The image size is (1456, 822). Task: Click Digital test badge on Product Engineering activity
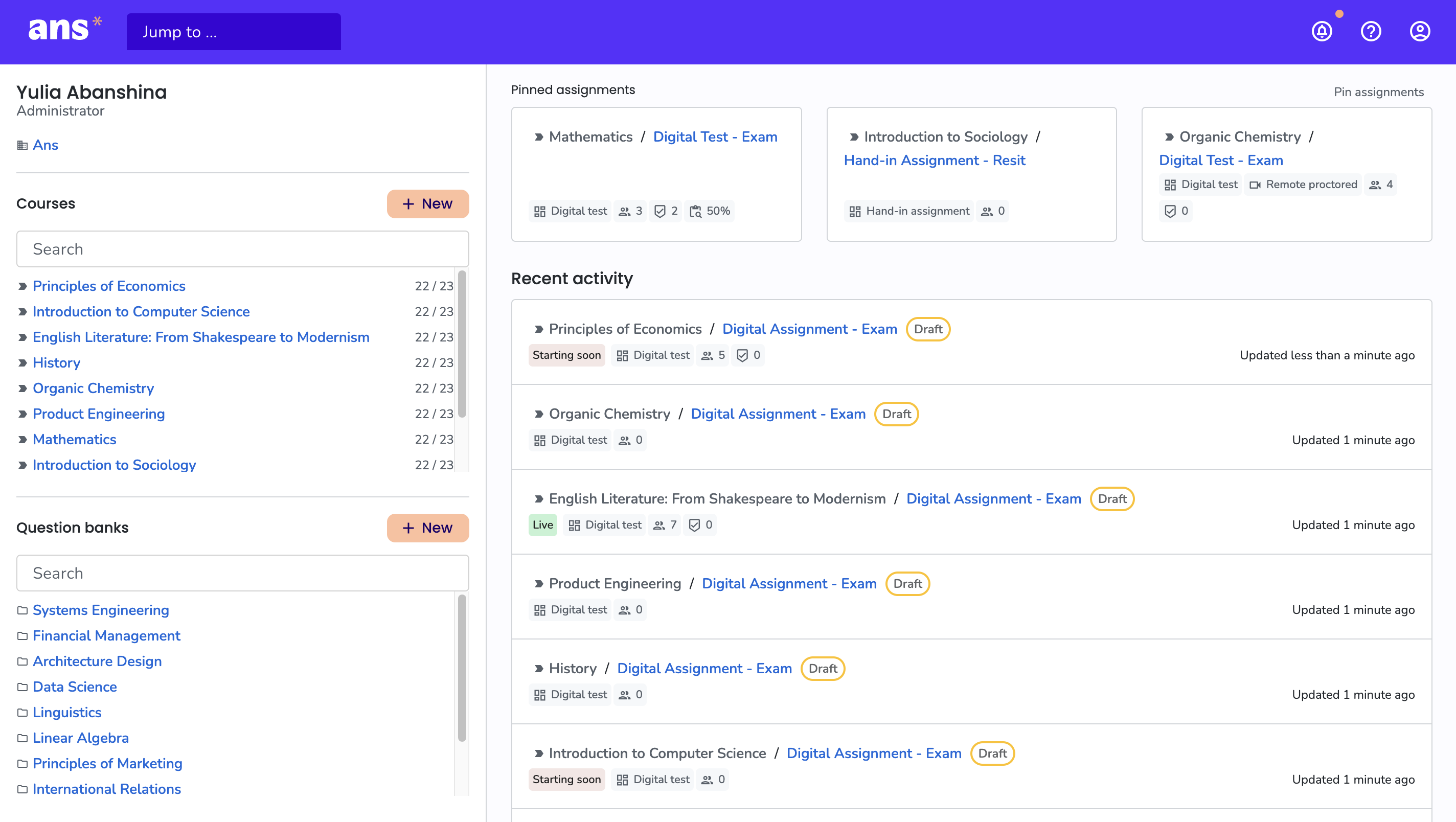click(x=571, y=609)
